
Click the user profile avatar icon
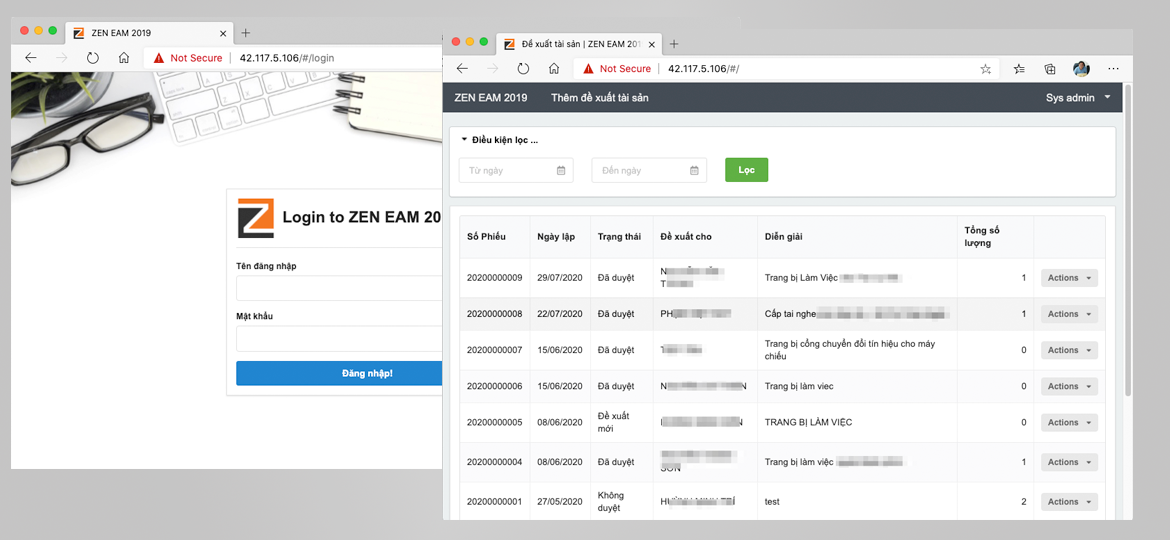click(x=1081, y=69)
